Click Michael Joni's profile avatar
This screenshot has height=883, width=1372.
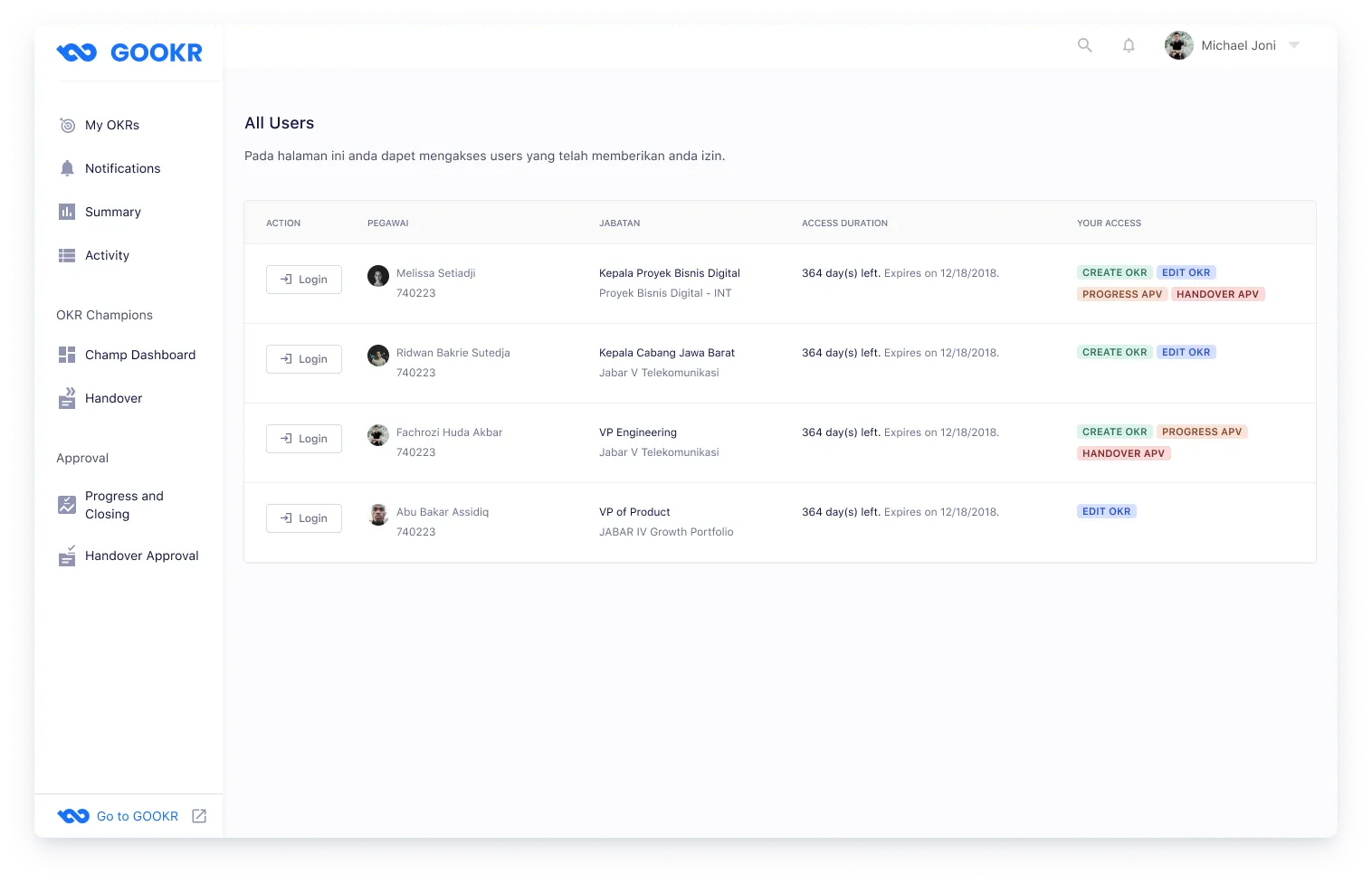point(1178,45)
